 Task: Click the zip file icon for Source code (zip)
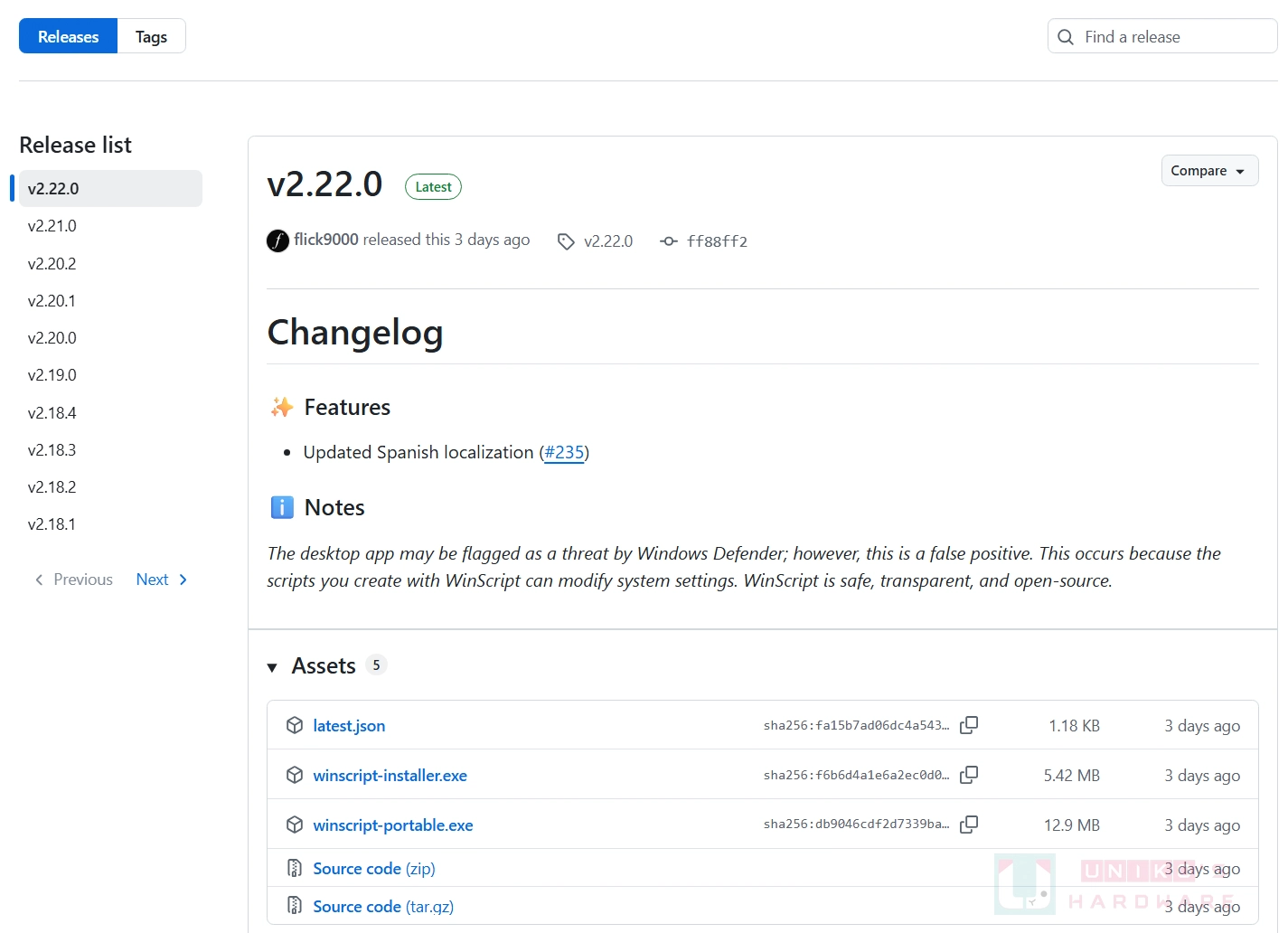click(295, 868)
